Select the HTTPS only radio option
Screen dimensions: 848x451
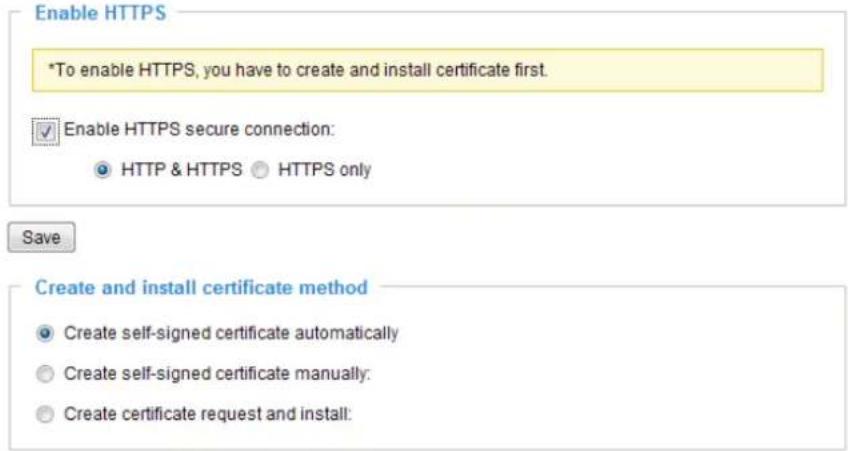[260, 170]
